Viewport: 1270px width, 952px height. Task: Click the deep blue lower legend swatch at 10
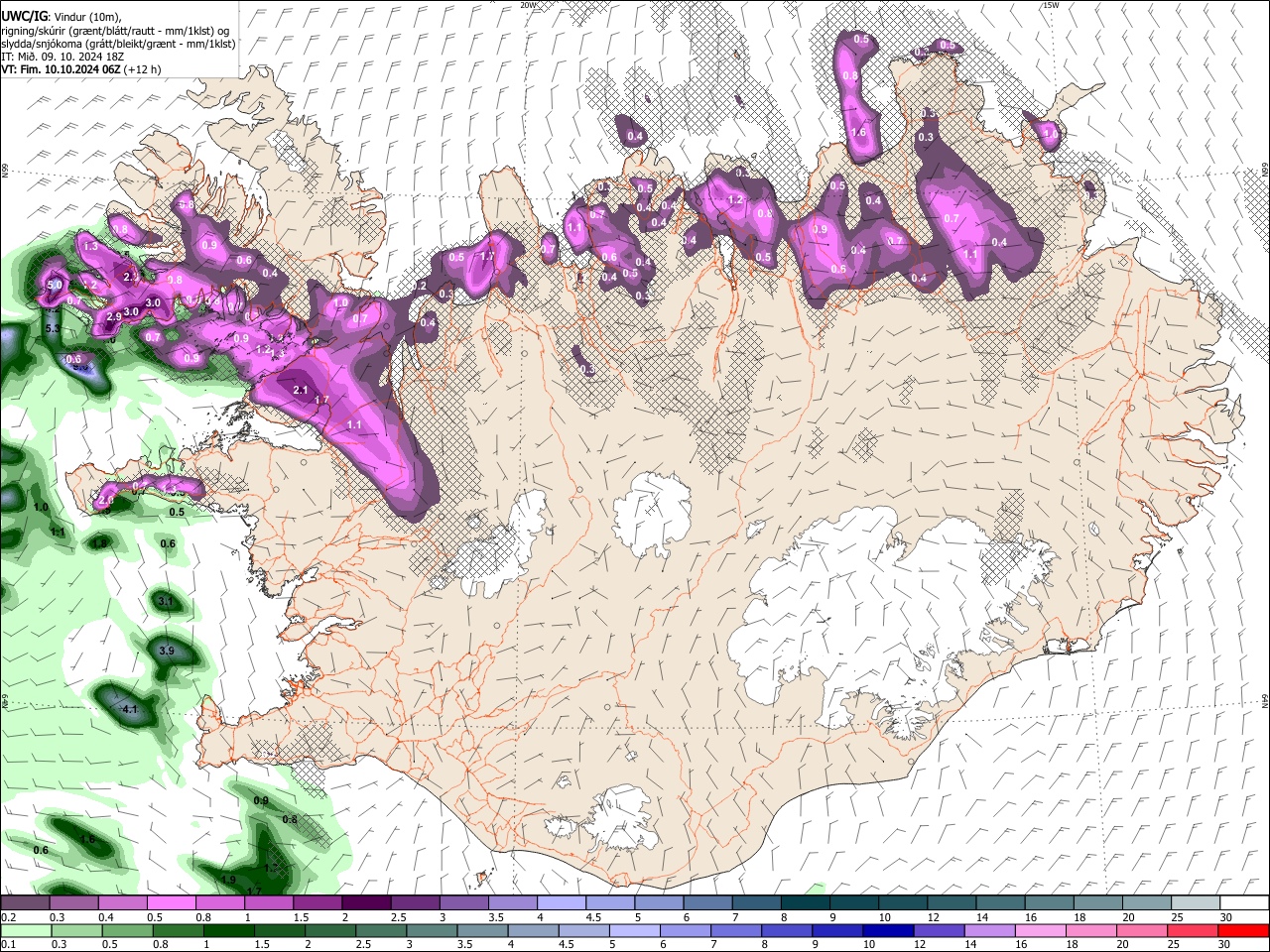point(886,931)
